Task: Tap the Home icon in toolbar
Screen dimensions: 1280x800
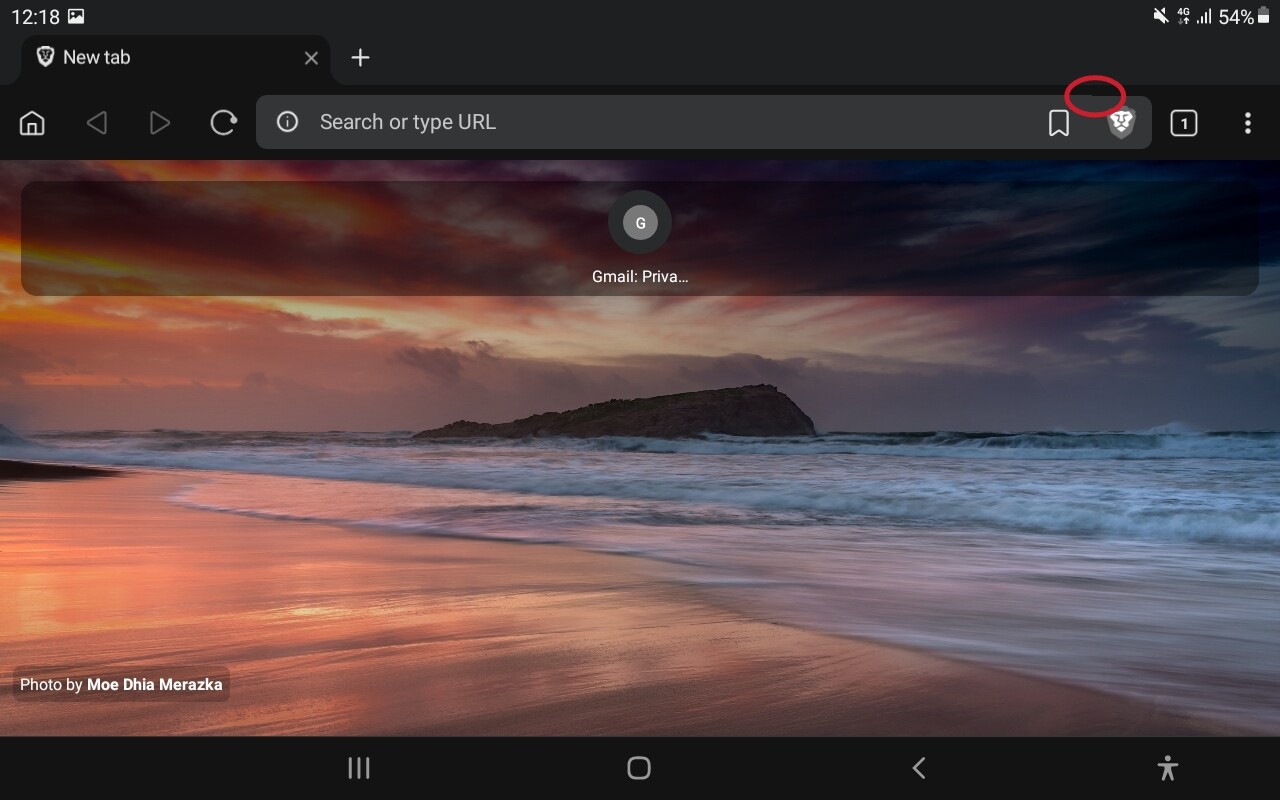Action: pyautogui.click(x=32, y=123)
